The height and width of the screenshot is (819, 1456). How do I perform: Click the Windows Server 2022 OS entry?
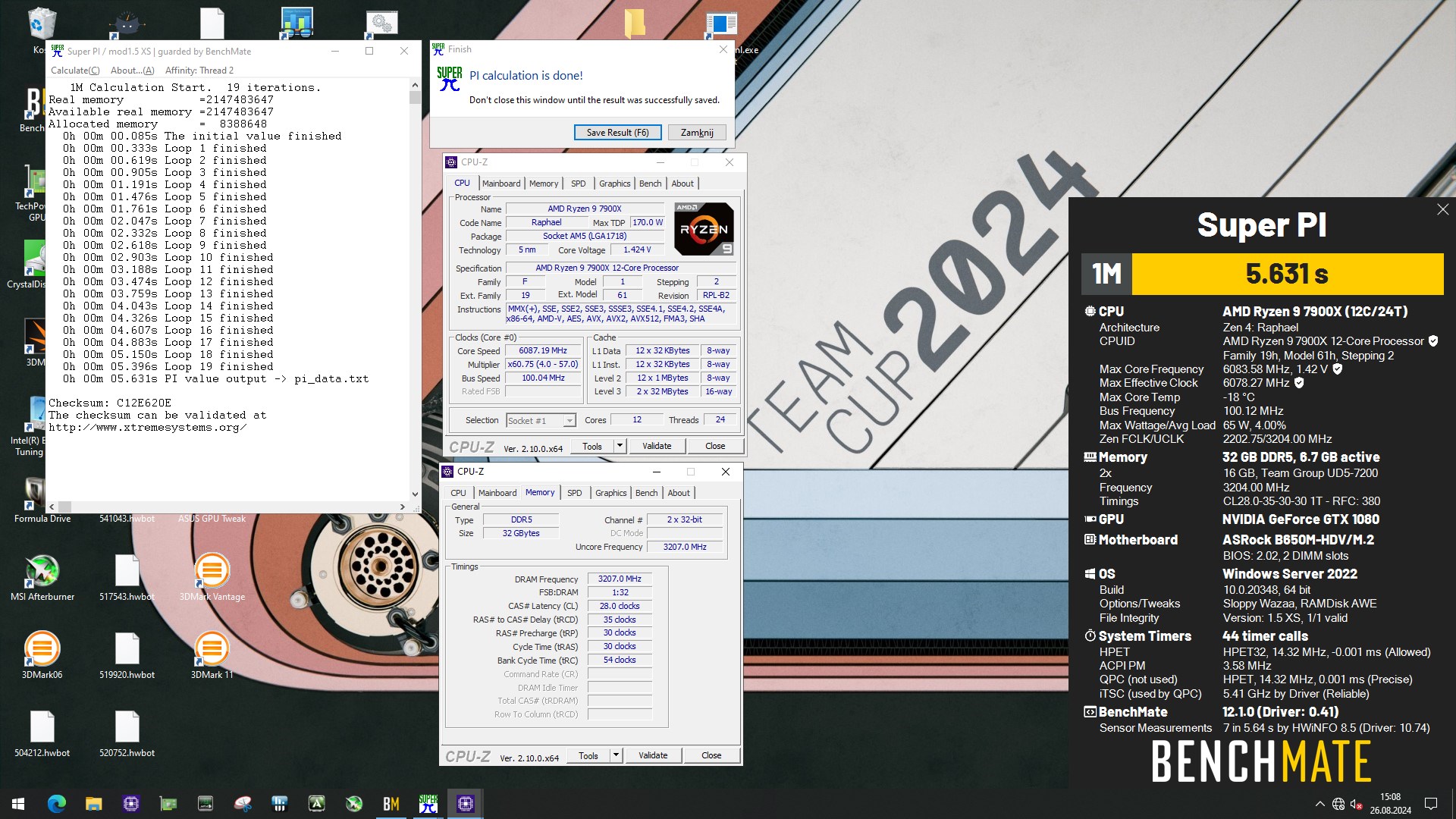pos(1290,574)
